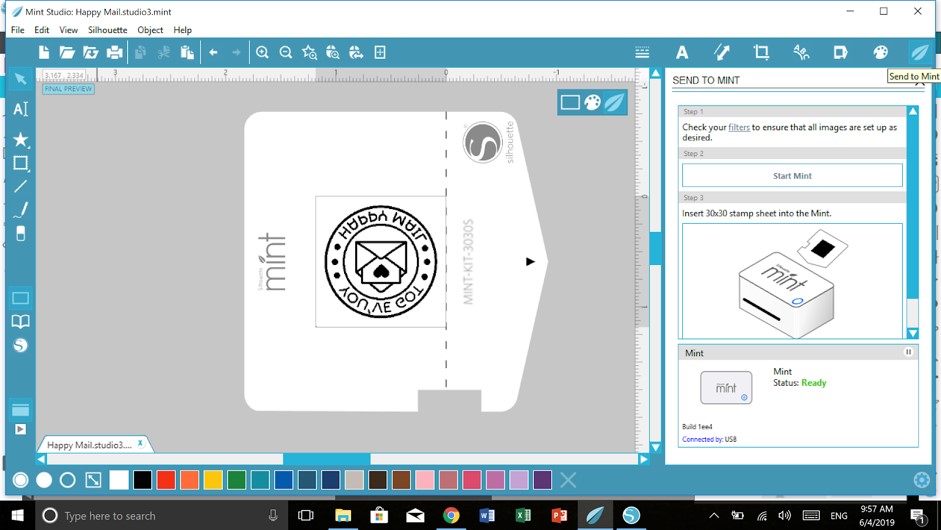Open Excel from the taskbar
This screenshot has height=530, width=941.
point(523,516)
